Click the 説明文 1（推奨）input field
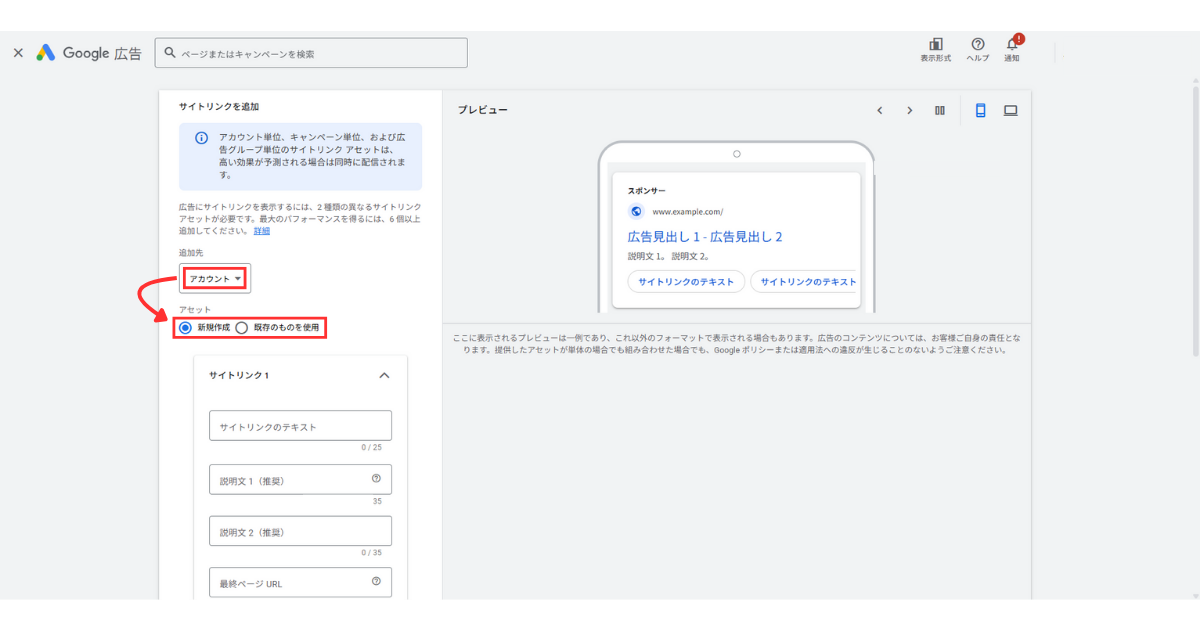 click(300, 480)
